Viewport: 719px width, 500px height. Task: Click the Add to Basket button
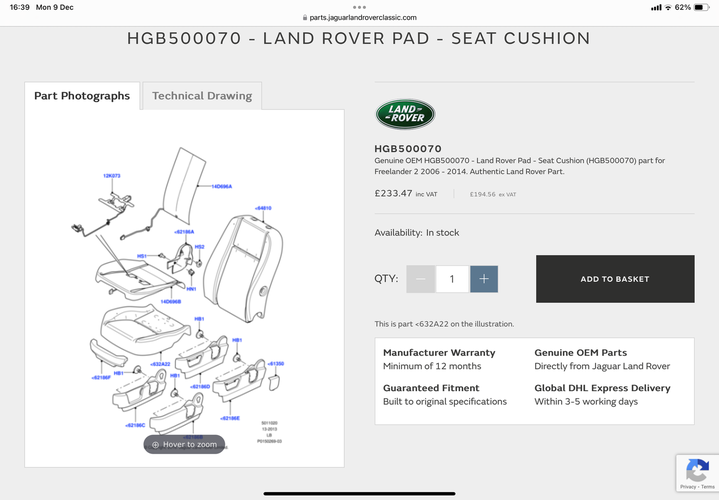tap(615, 279)
